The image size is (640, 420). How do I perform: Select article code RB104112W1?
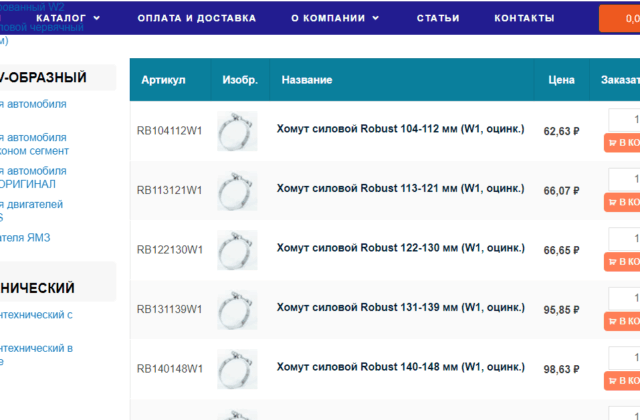[x=169, y=131]
